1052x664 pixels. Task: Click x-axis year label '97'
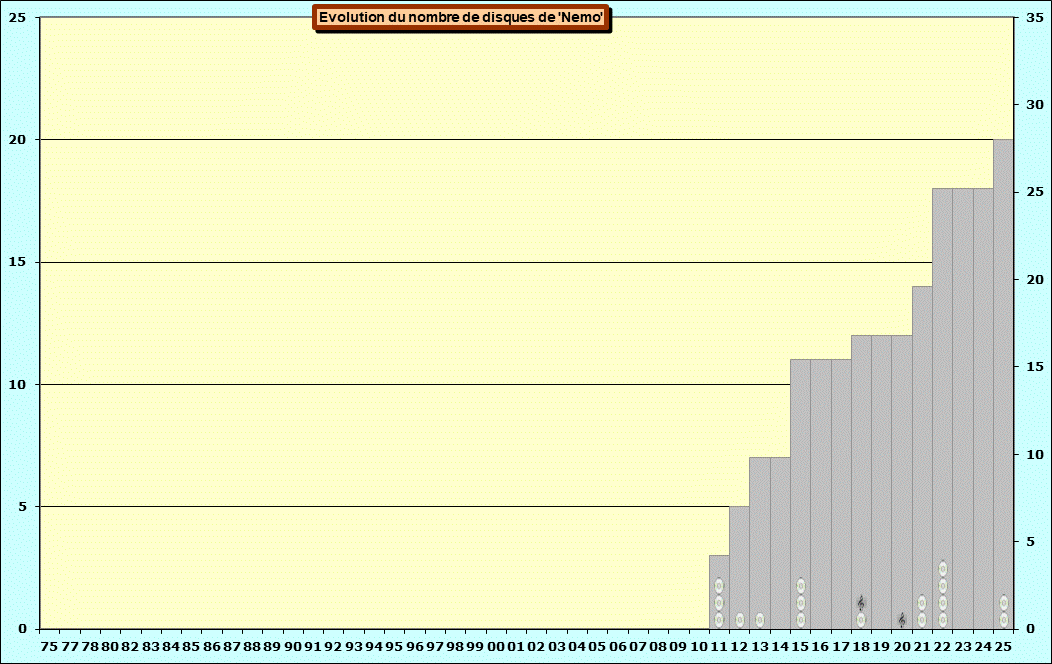click(435, 647)
